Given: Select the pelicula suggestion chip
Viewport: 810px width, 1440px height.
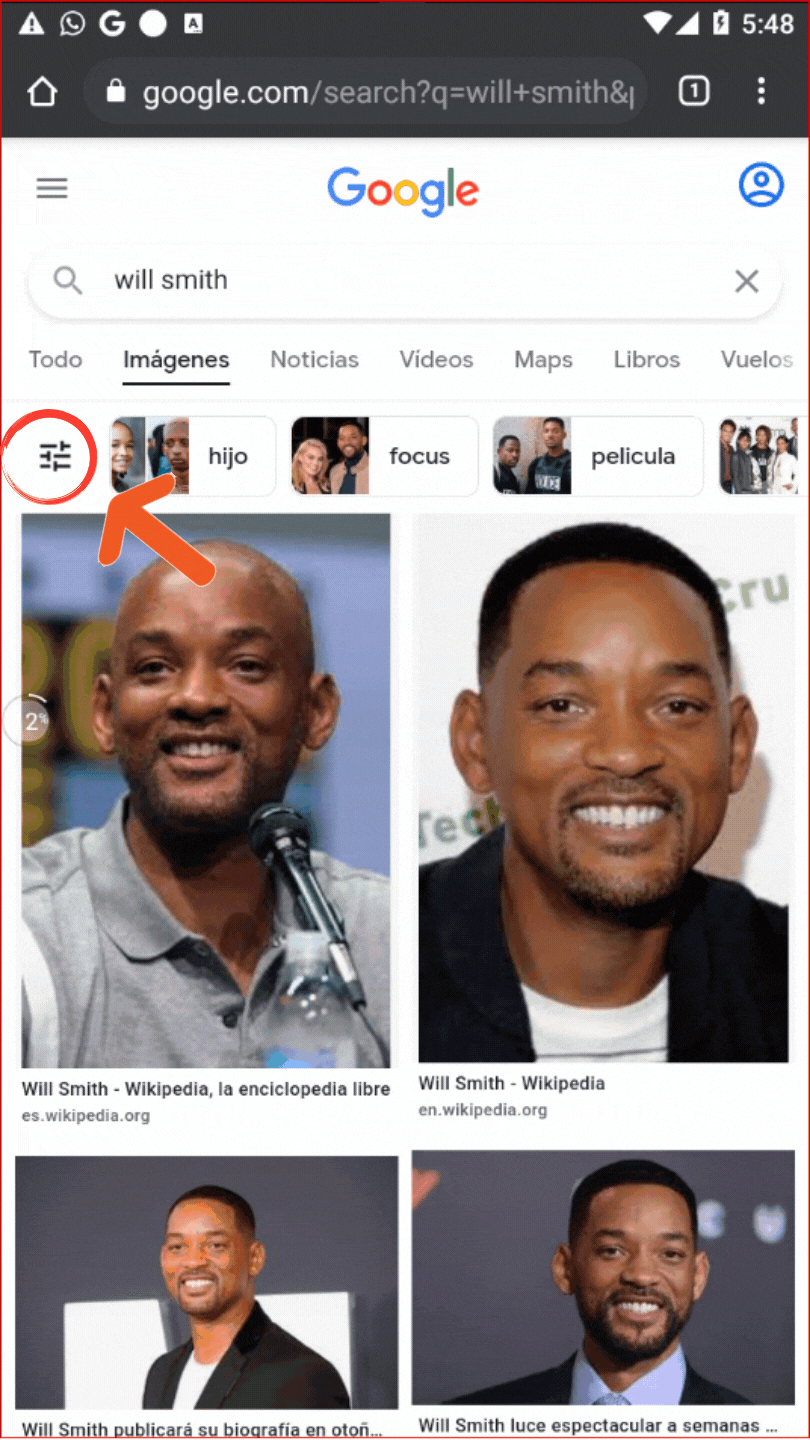Looking at the screenshot, I should (598, 456).
